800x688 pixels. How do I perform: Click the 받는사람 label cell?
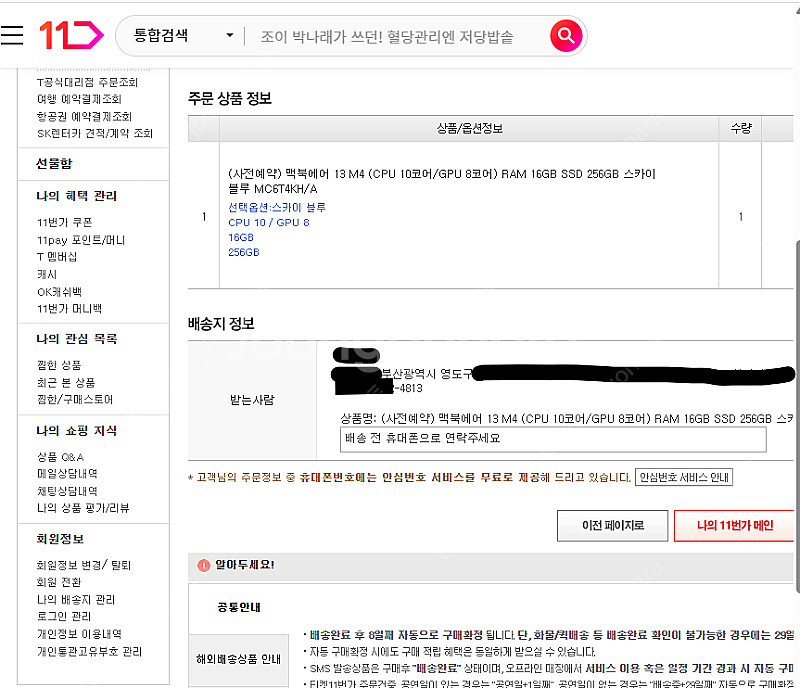click(x=252, y=400)
